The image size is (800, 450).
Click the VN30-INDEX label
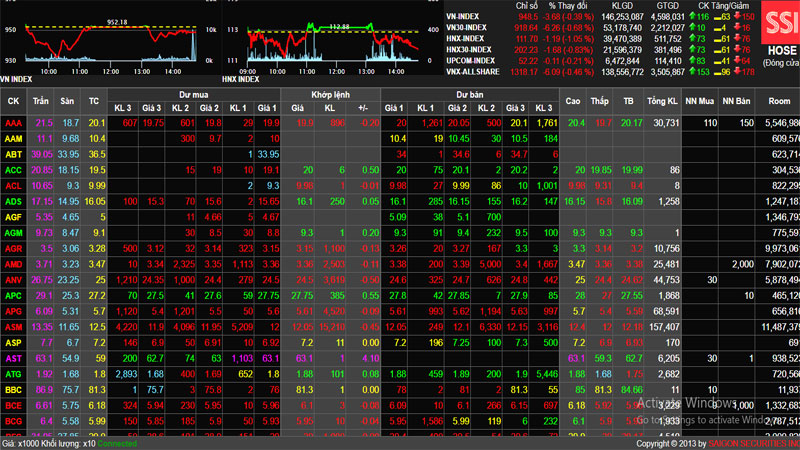tap(471, 29)
